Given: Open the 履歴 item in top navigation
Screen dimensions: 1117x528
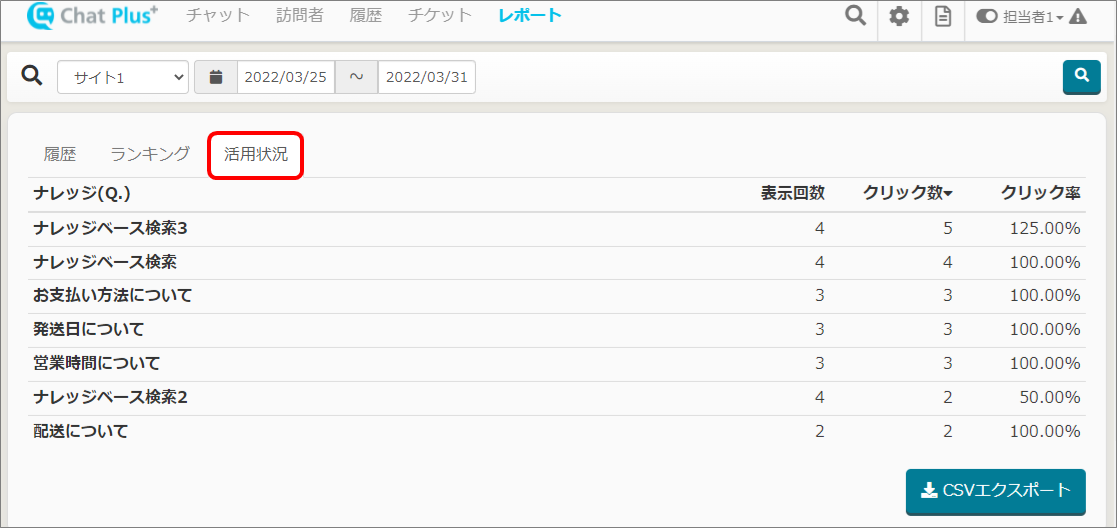Looking at the screenshot, I should coord(366,15).
